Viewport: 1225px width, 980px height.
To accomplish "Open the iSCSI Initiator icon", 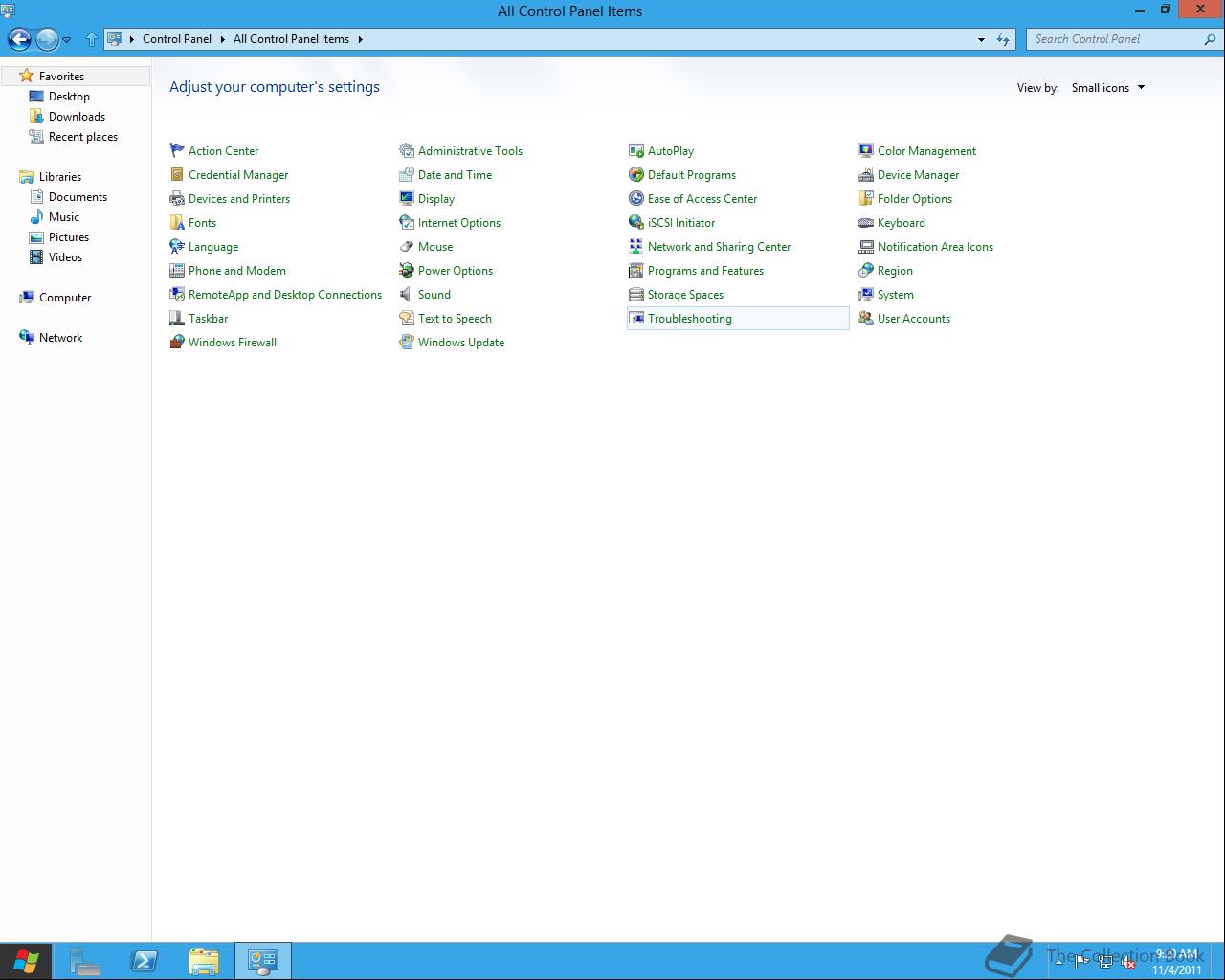I will point(636,222).
